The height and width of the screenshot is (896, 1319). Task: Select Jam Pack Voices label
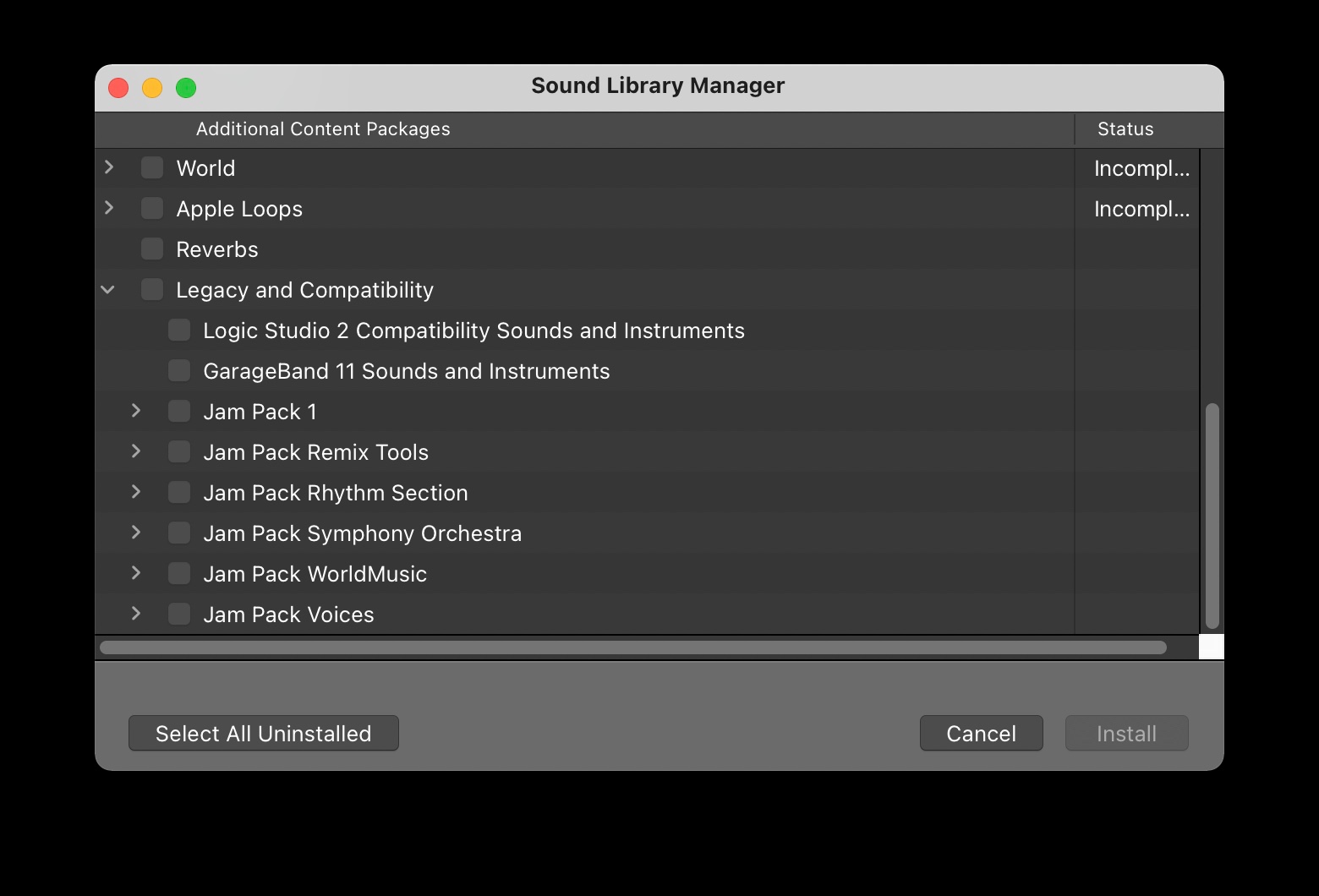(x=288, y=615)
